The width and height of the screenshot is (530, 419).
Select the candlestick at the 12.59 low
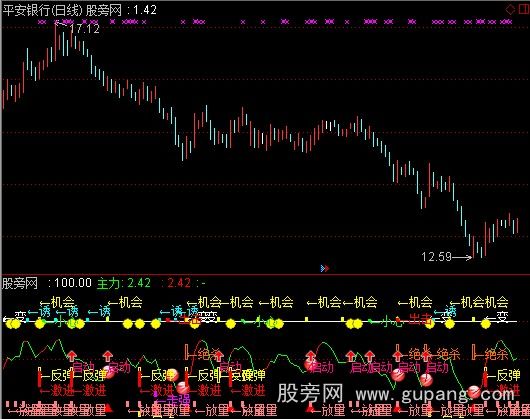(473, 247)
